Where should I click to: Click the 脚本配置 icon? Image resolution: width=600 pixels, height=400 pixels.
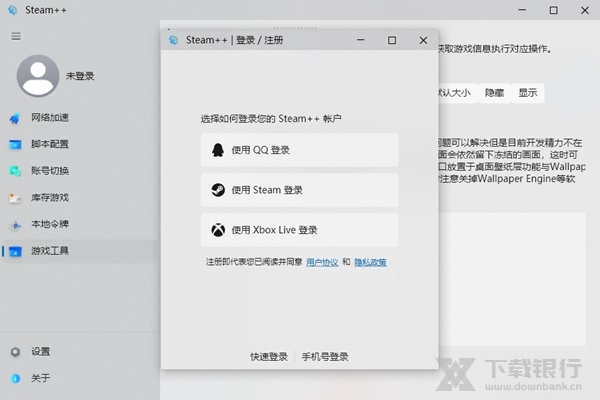pos(15,145)
